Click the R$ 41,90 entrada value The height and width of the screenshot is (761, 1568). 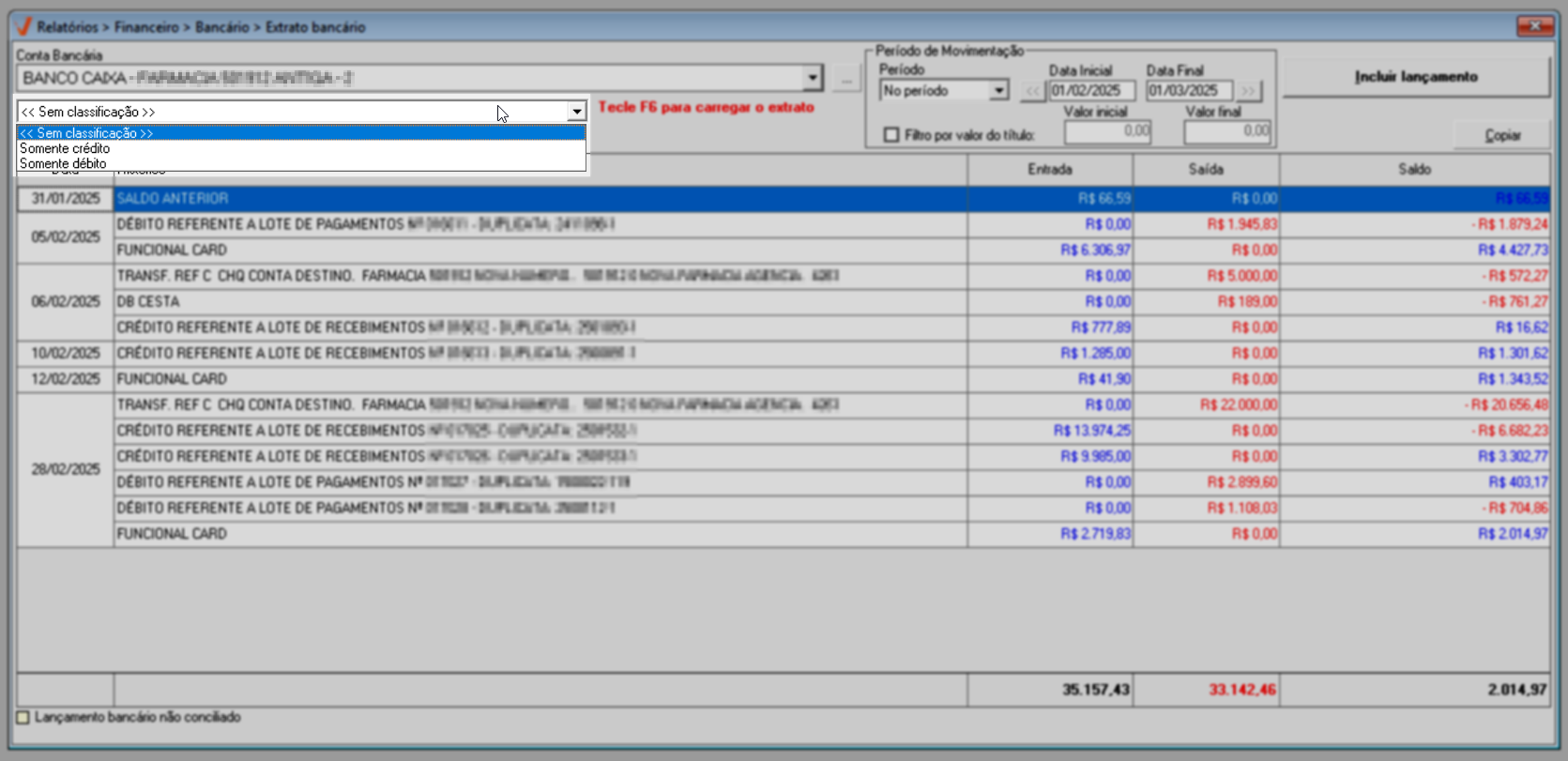1104,379
